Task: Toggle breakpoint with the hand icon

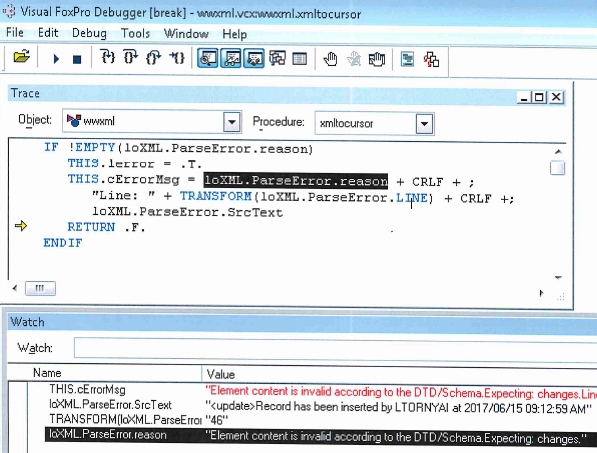Action: tap(330, 59)
